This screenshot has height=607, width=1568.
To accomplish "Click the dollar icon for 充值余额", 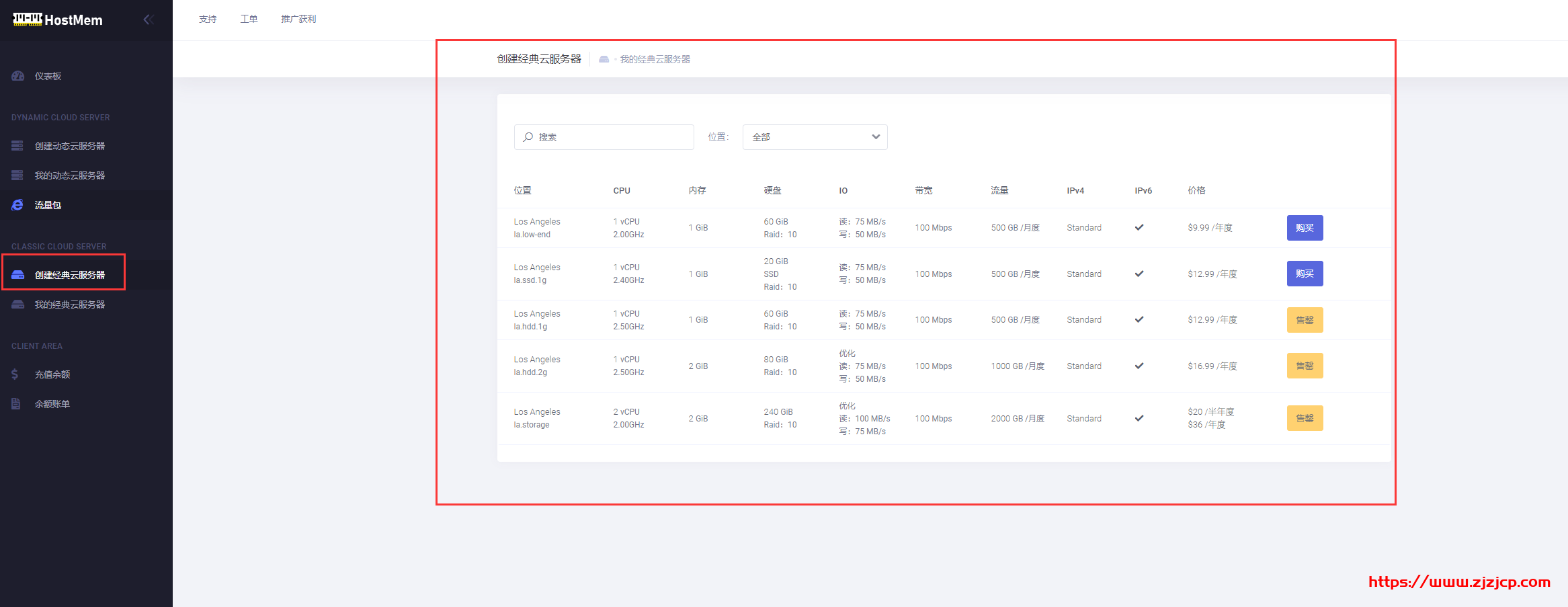I will click(x=15, y=374).
